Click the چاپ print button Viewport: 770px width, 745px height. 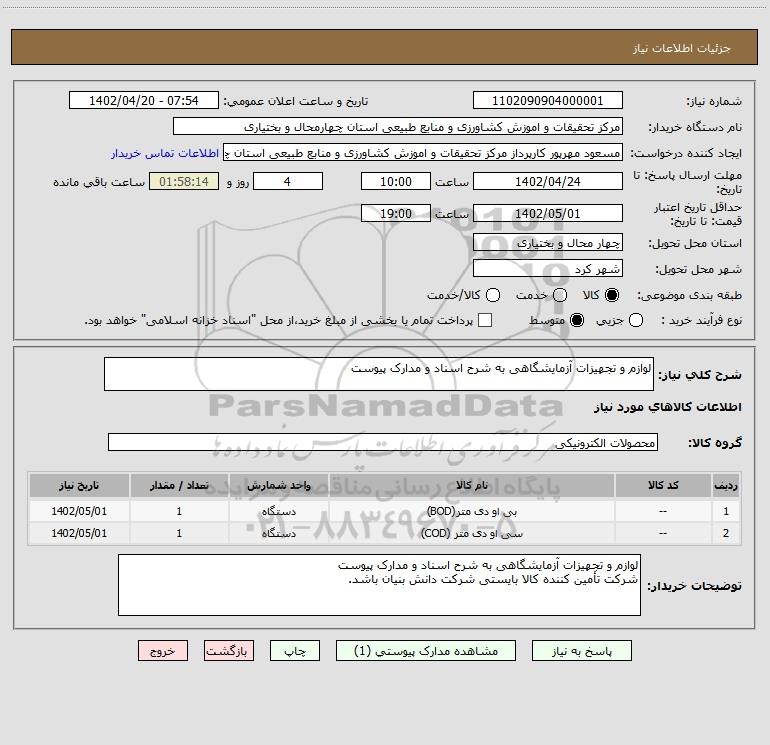[295, 651]
